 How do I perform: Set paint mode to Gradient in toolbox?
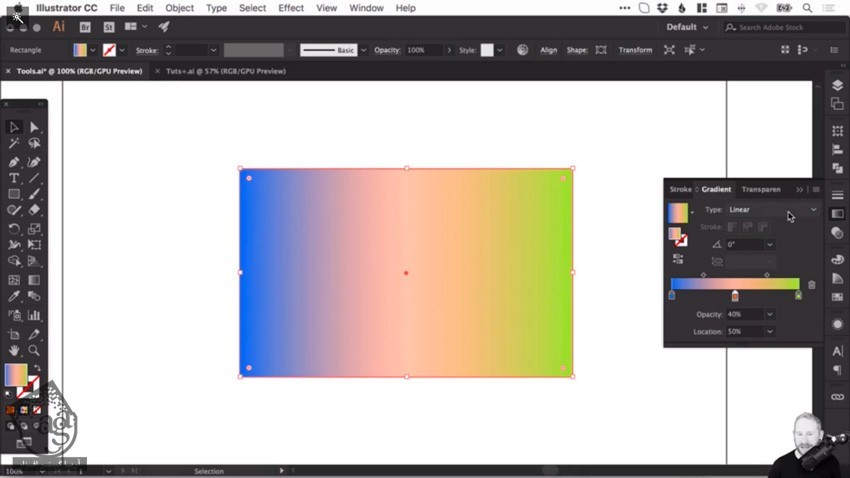pyautogui.click(x=24, y=410)
